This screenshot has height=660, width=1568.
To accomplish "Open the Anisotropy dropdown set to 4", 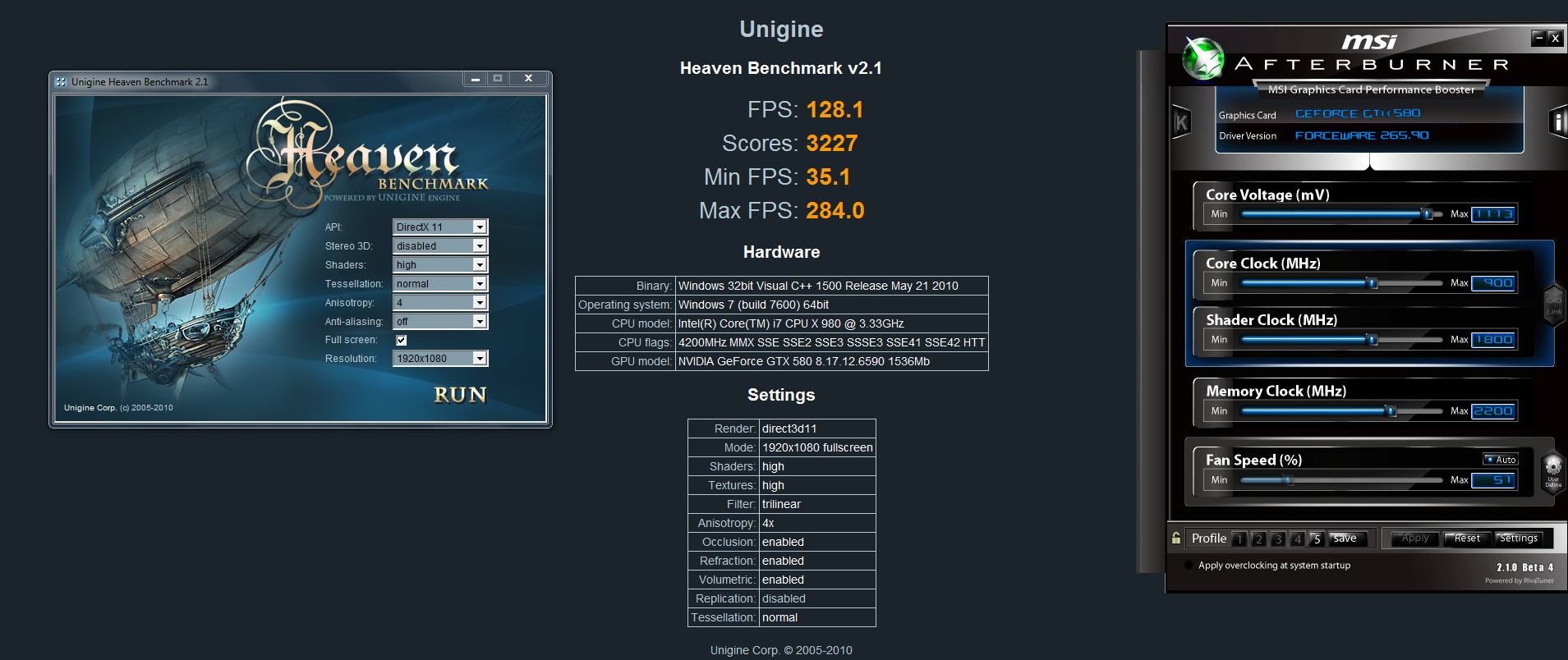I will (x=440, y=302).
